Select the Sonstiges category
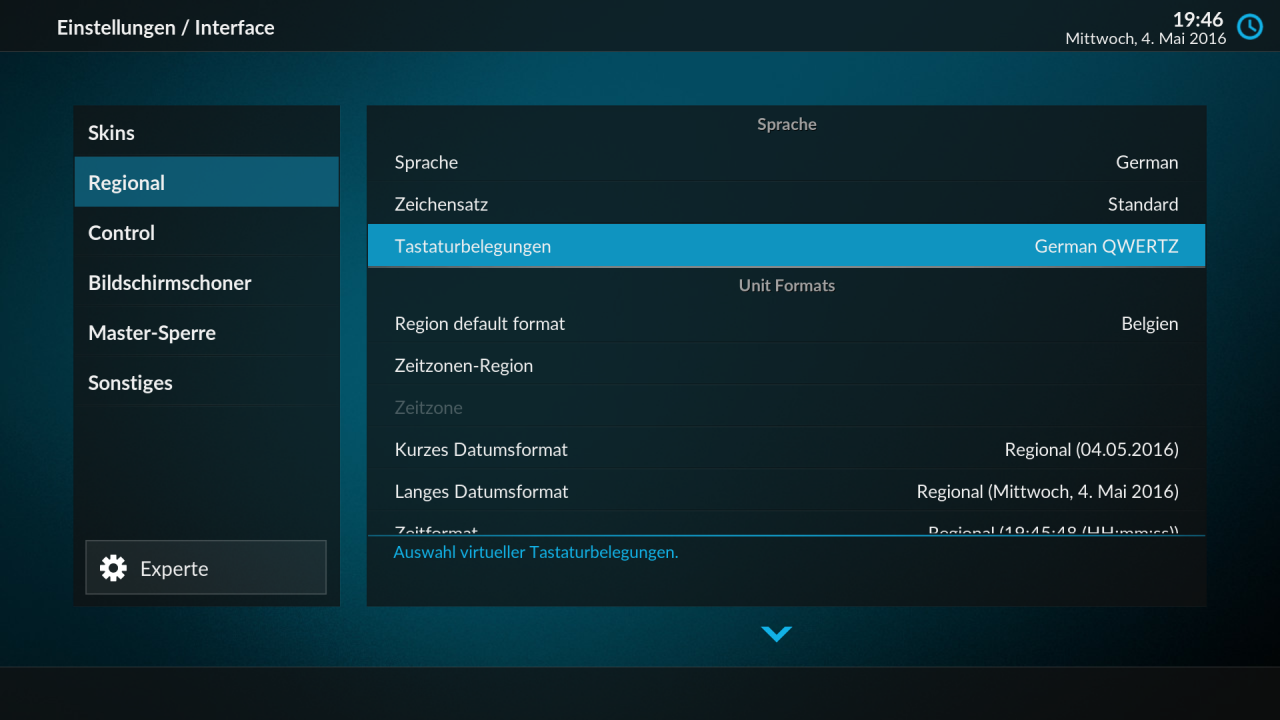Screen dimensions: 1280x720 [206, 382]
